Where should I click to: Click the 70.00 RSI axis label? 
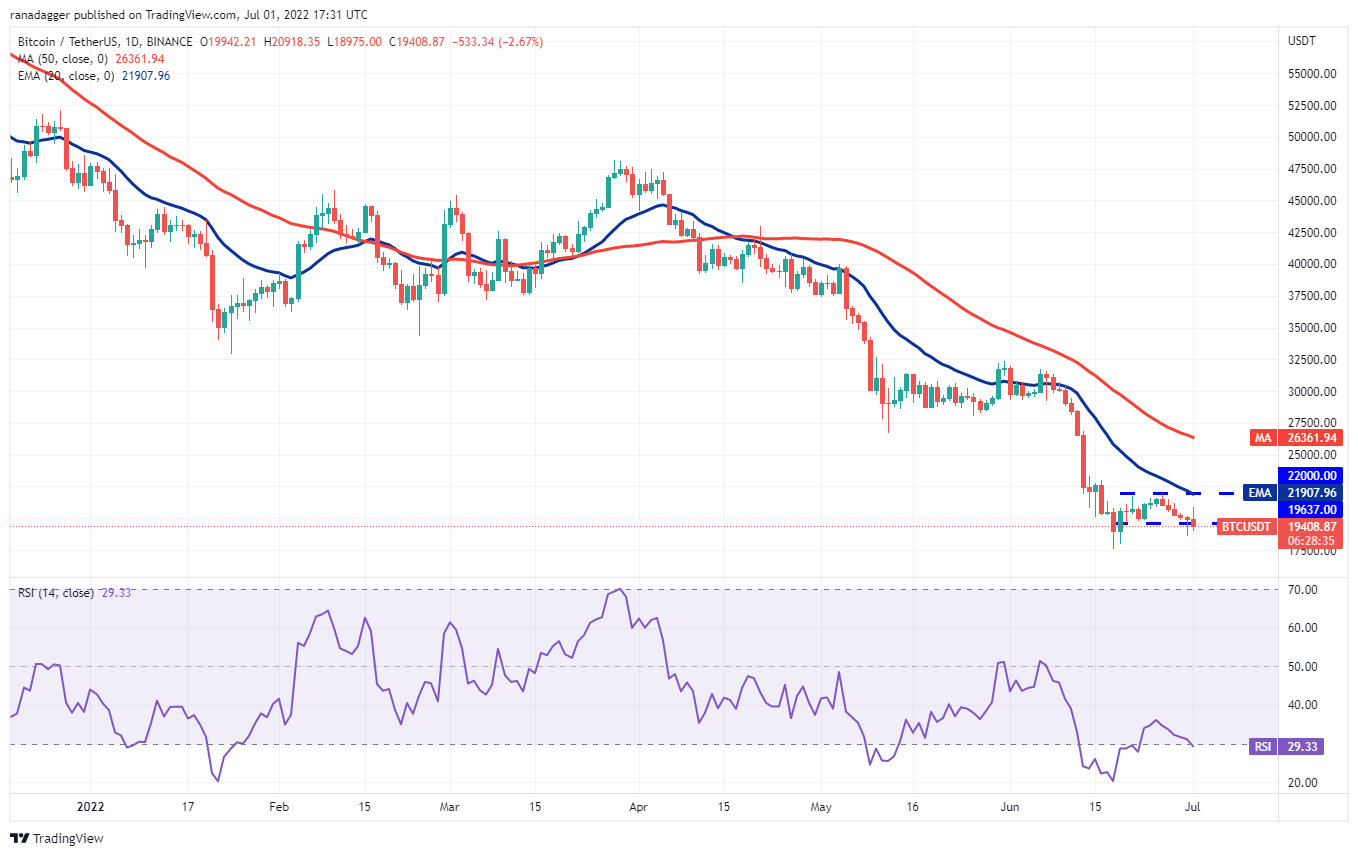(x=1304, y=590)
